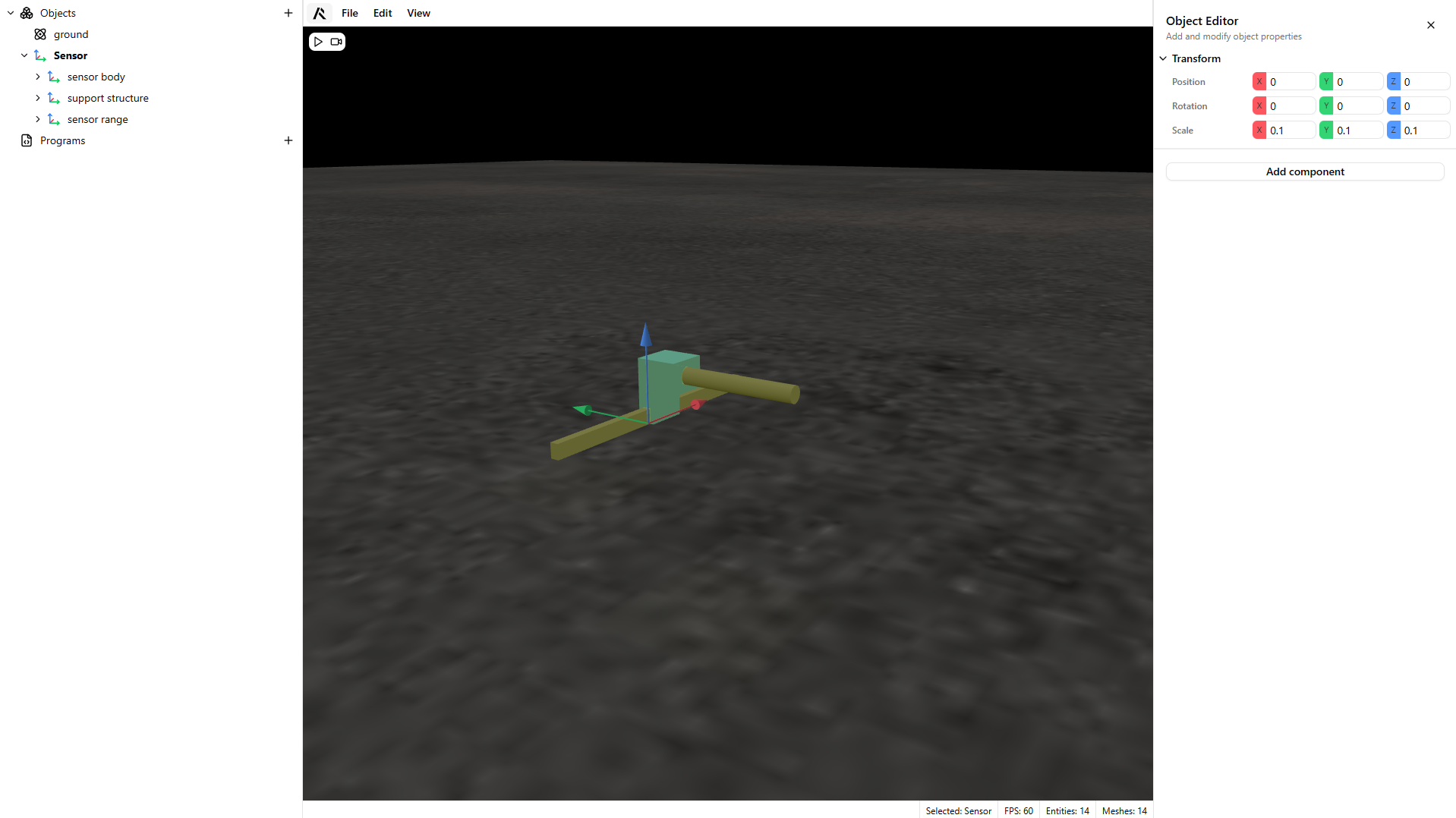Screen dimensions: 1456x818
Task: Click the sensor body axes icon
Action: coord(54,77)
